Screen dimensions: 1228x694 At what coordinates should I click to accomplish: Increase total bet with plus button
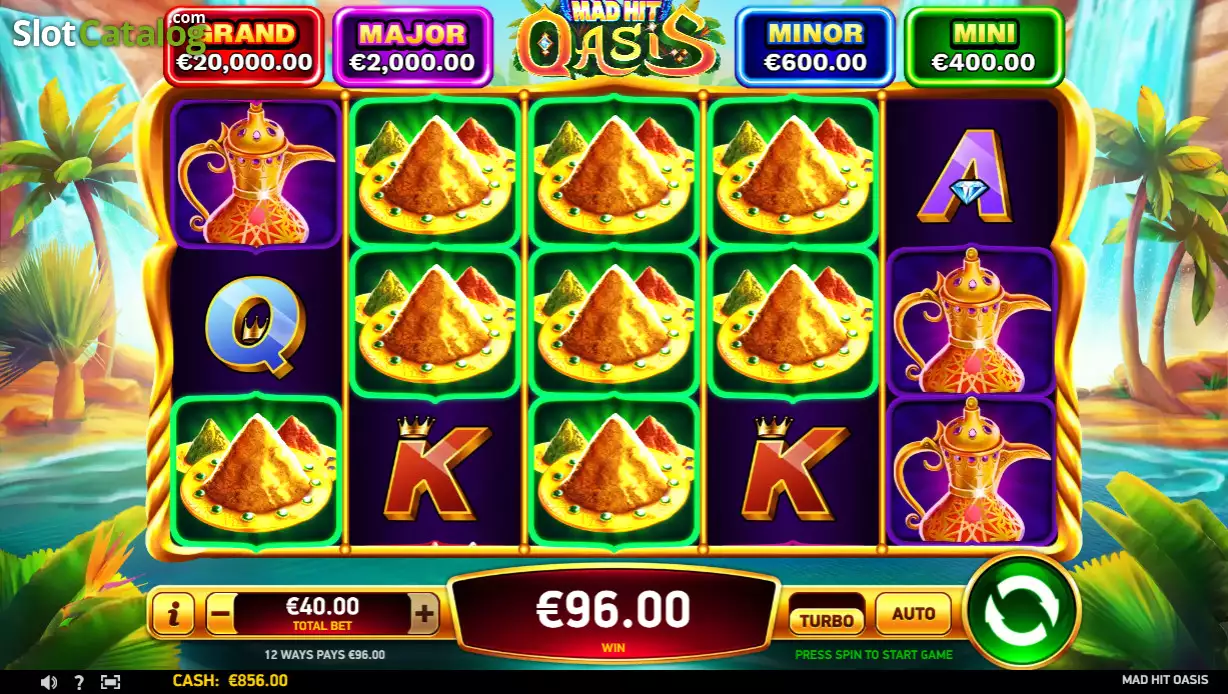(424, 614)
